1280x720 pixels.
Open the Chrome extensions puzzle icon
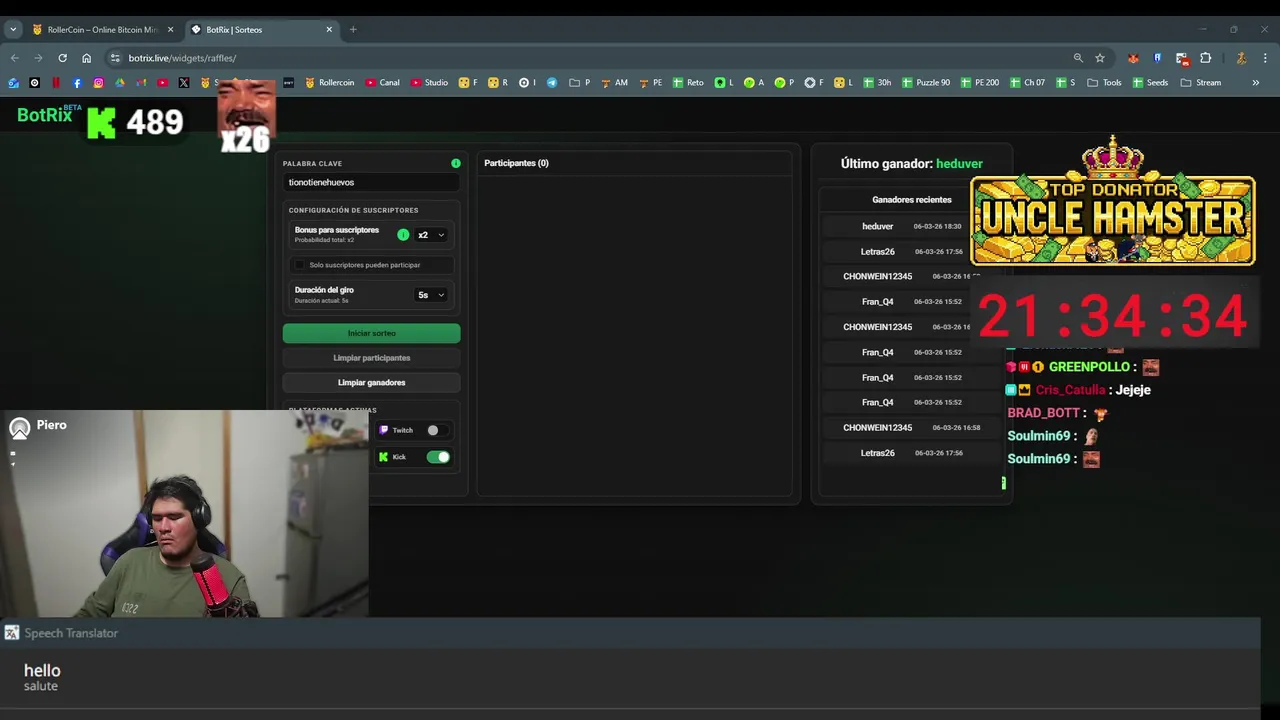1205,58
